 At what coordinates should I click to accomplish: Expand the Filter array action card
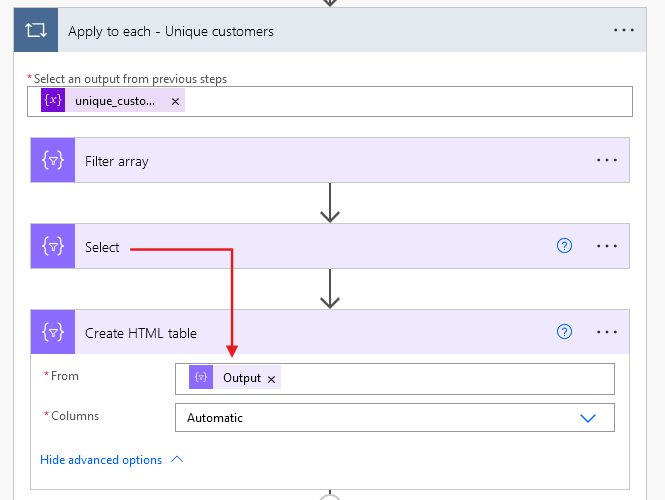point(300,161)
